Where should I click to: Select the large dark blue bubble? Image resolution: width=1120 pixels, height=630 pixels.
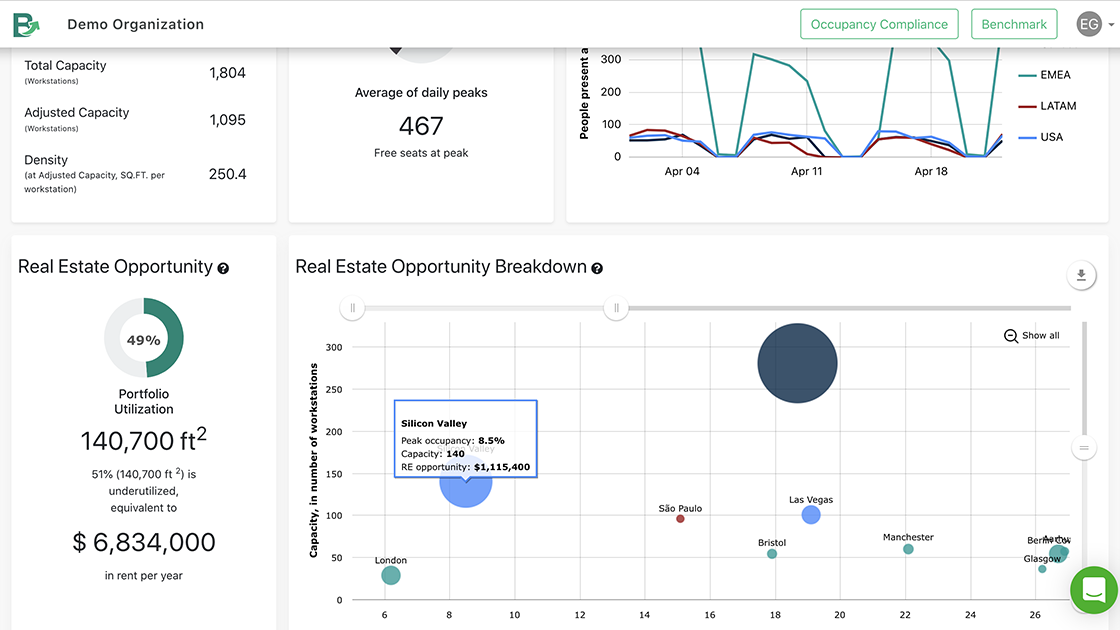pyautogui.click(x=797, y=363)
